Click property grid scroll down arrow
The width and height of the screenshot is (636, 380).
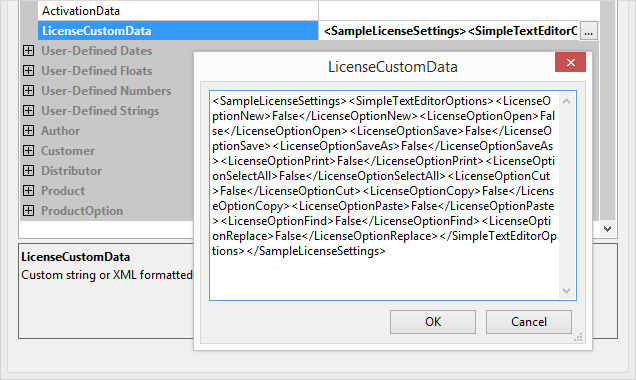[x=607, y=229]
